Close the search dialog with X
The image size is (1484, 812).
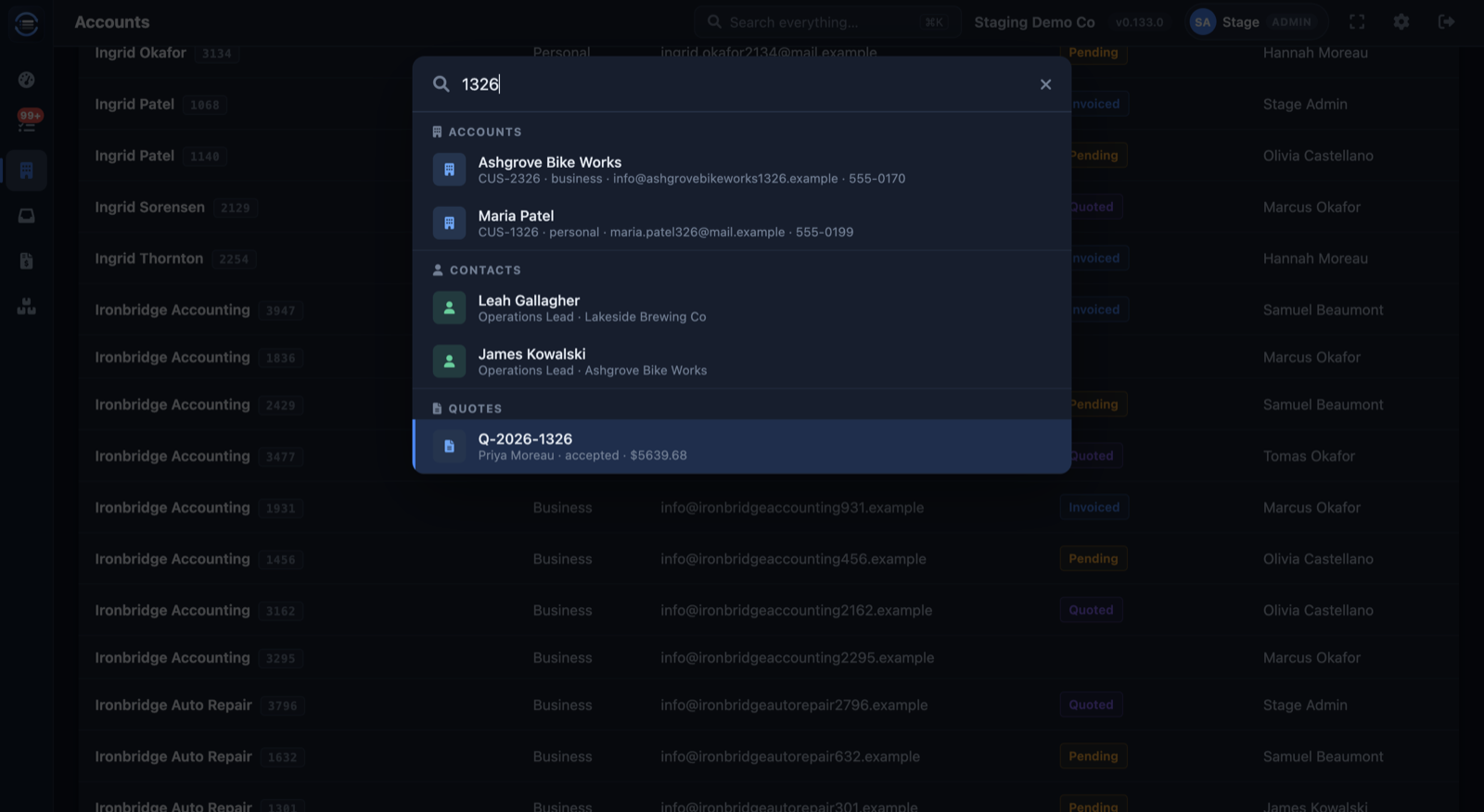[1045, 84]
